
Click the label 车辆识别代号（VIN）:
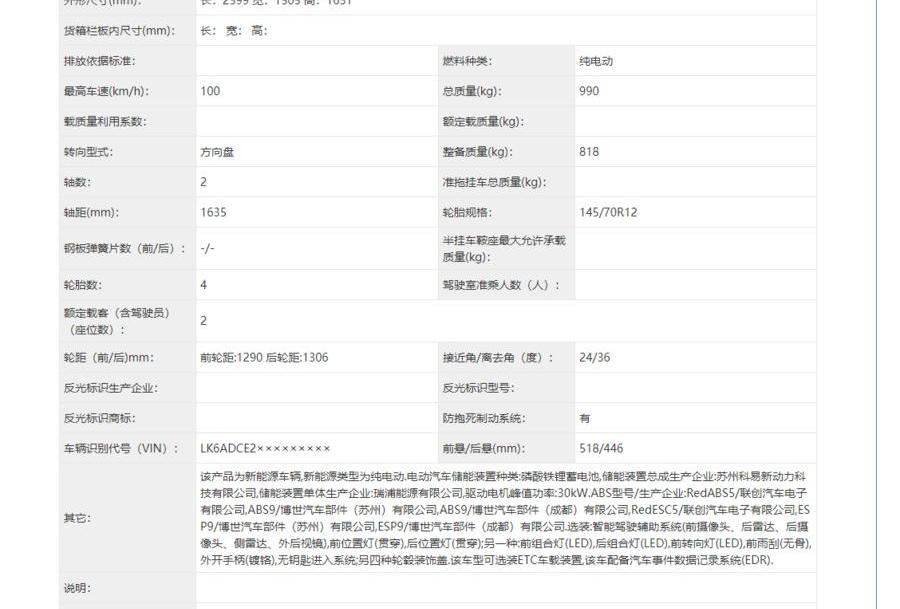121,448
